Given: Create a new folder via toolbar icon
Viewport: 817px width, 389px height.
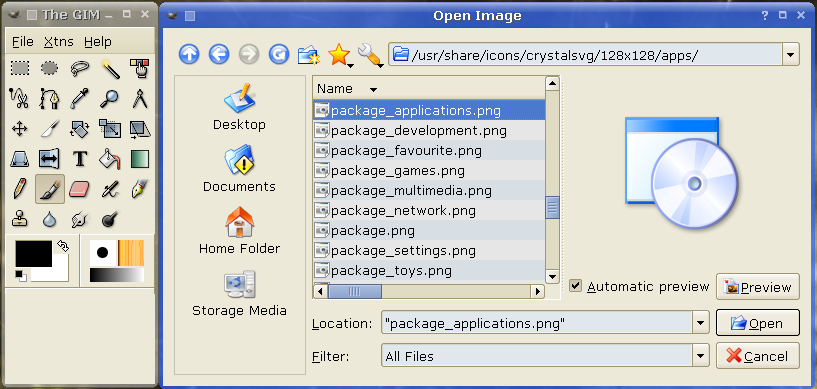Looking at the screenshot, I should (x=308, y=54).
